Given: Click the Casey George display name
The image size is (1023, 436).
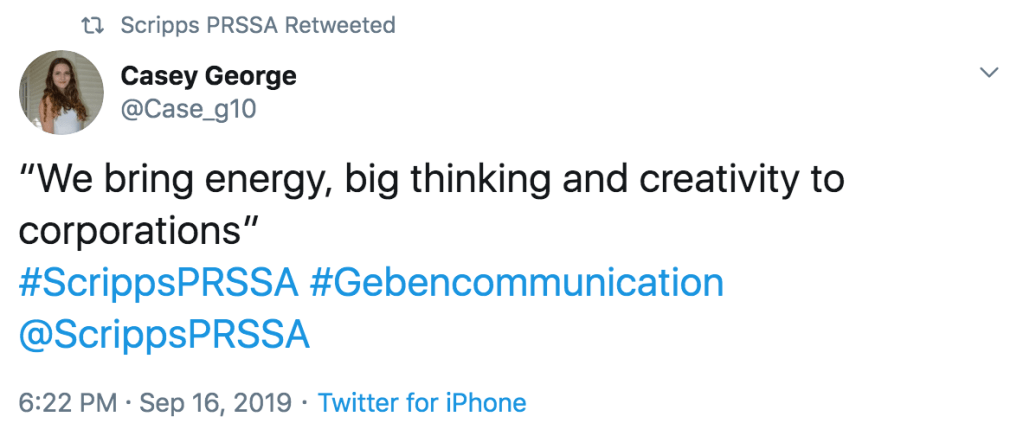Looking at the screenshot, I should point(208,76).
